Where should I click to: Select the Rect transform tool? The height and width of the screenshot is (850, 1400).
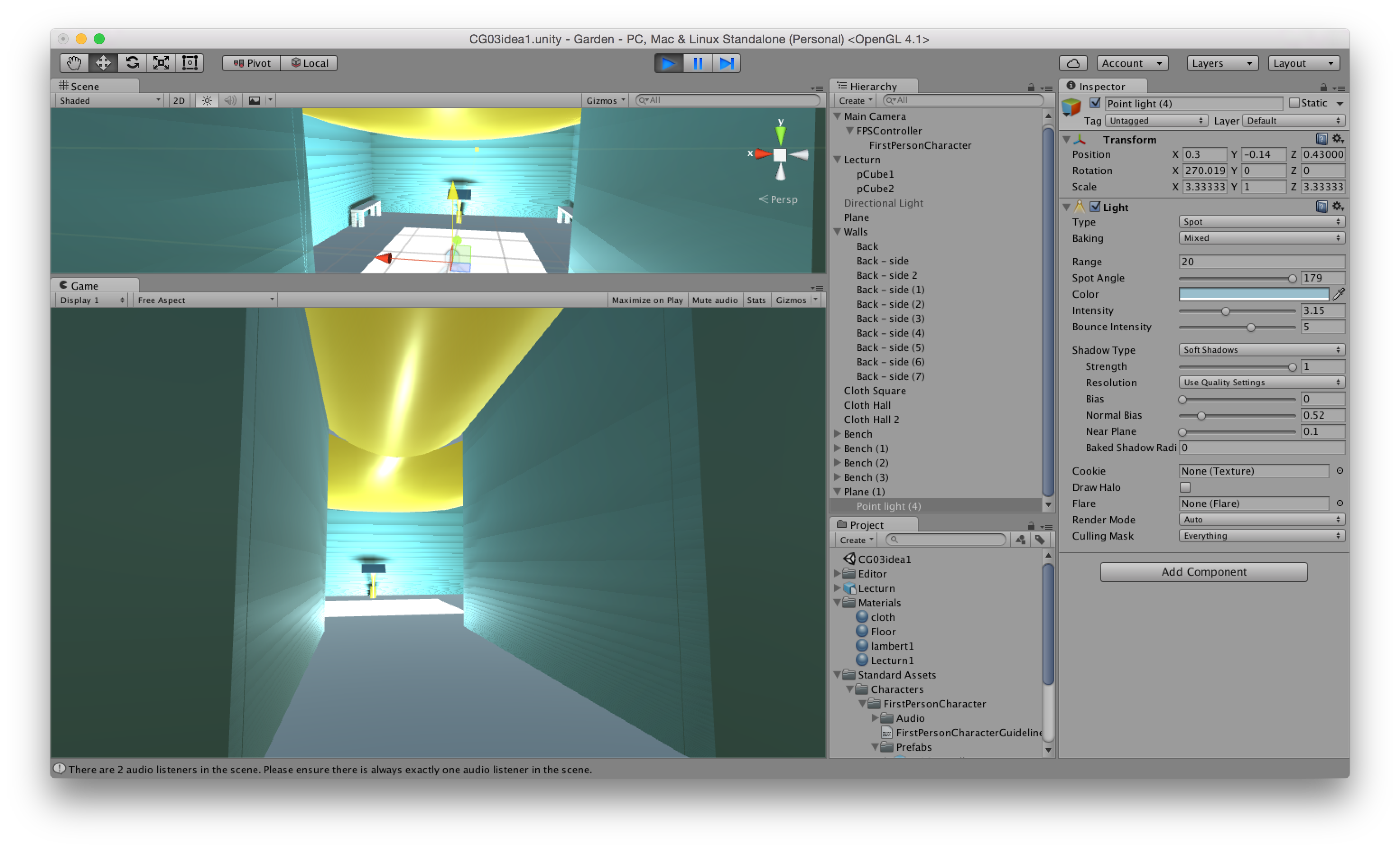190,63
